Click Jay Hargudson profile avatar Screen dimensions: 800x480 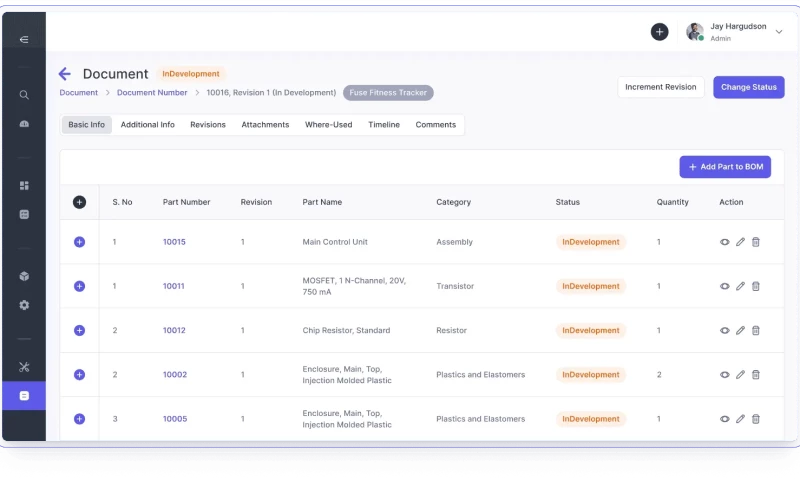(694, 32)
